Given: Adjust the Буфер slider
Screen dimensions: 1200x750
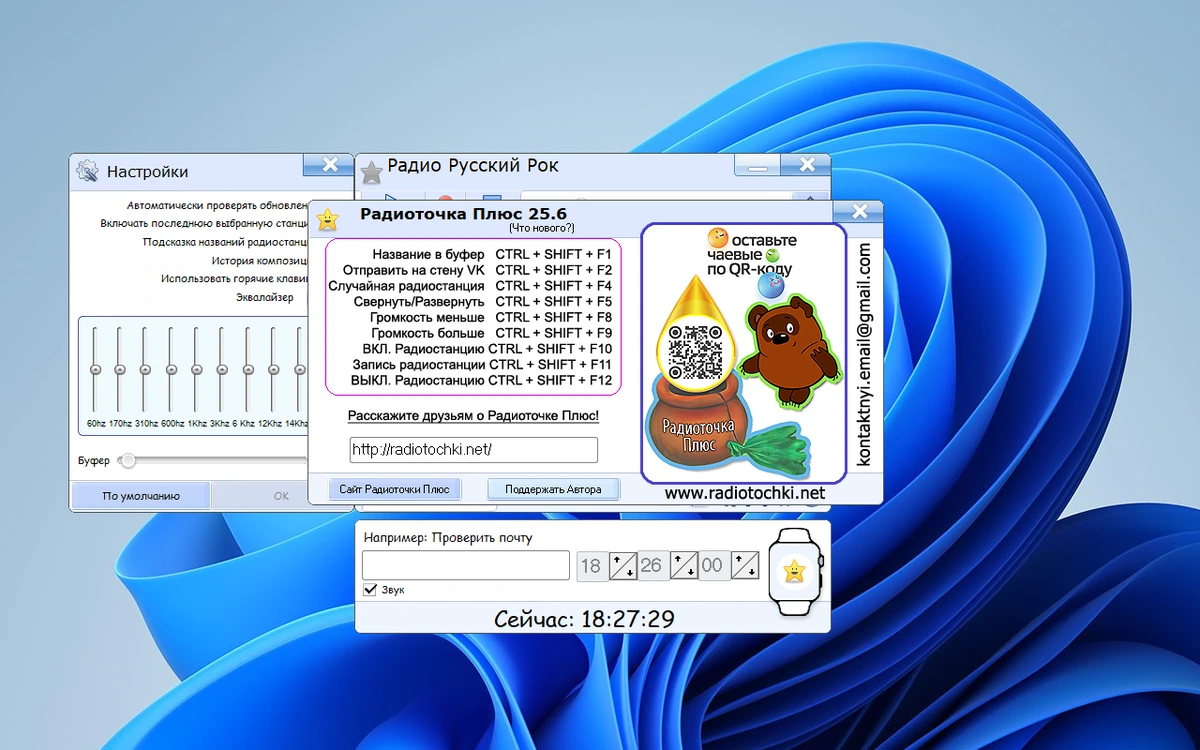Looking at the screenshot, I should tap(127, 461).
